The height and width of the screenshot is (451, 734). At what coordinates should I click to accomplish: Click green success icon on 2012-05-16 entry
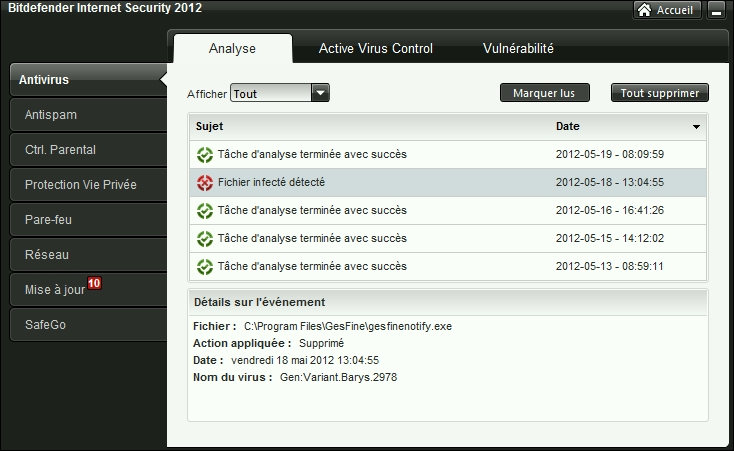204,211
